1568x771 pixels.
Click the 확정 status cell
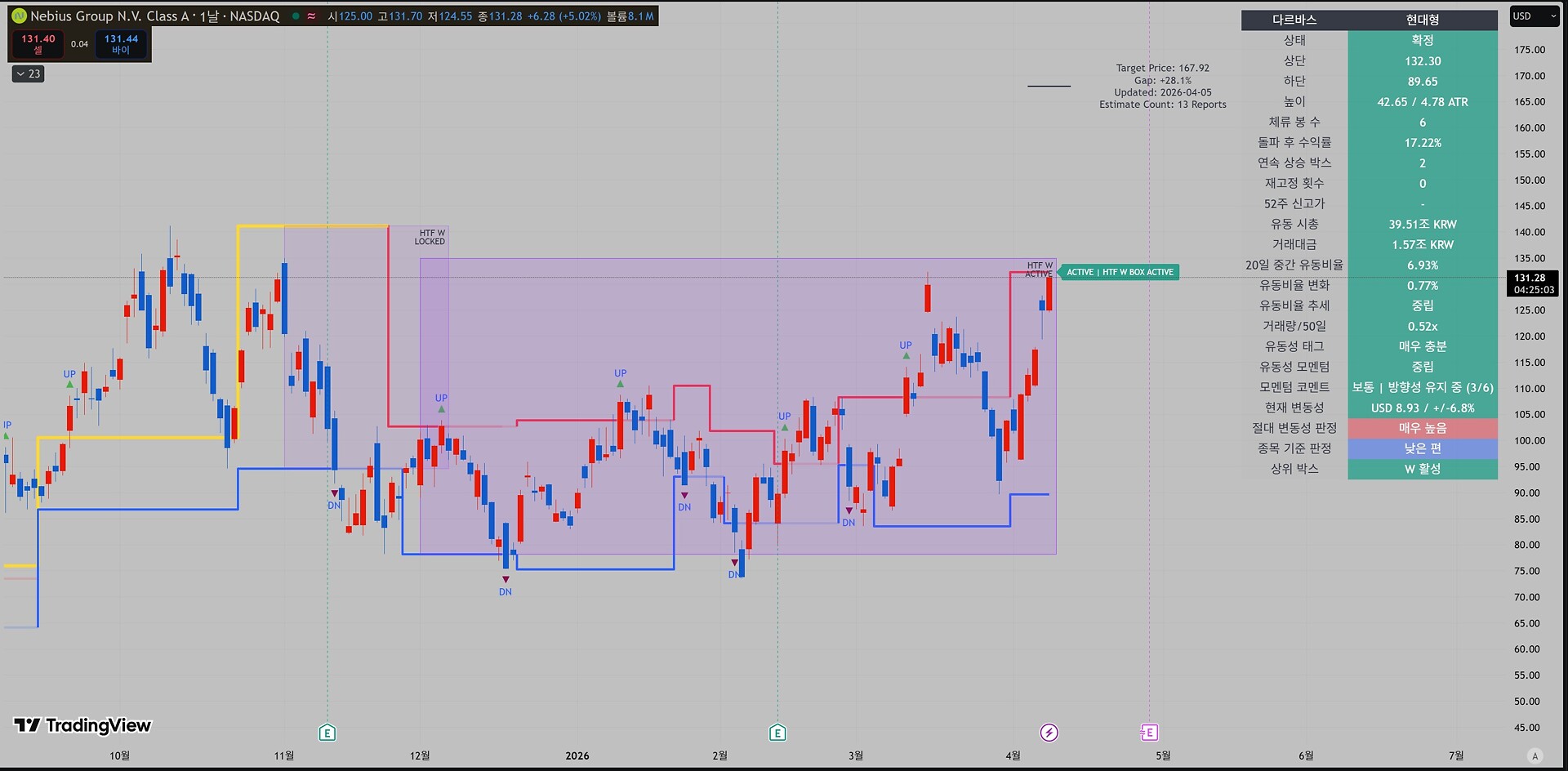[x=1423, y=40]
